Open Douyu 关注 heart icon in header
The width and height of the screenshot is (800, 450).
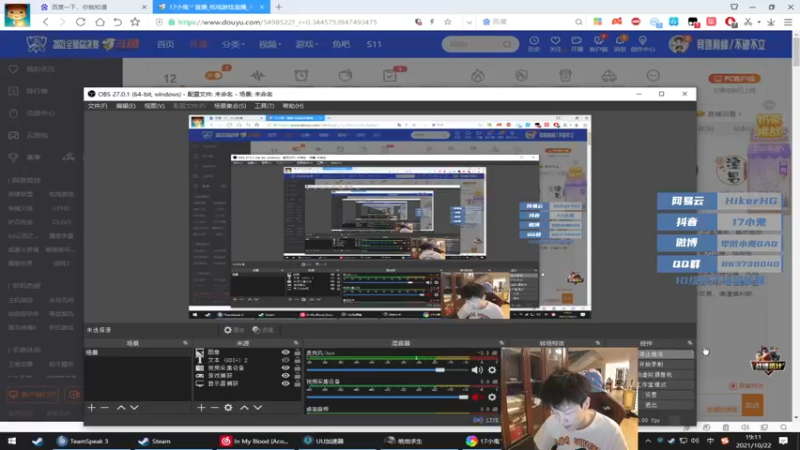pyautogui.click(x=555, y=44)
